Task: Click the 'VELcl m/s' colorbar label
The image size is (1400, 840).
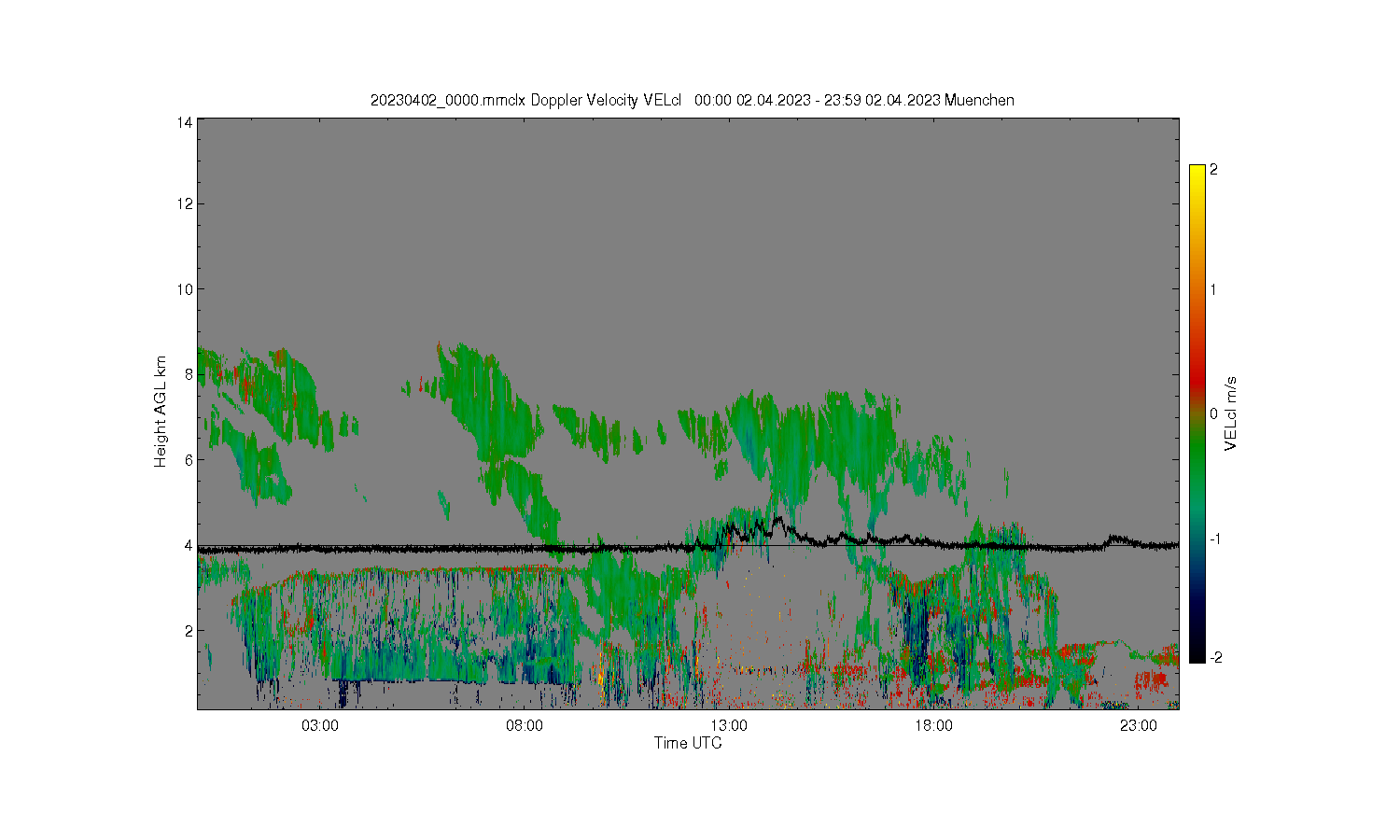Action: click(x=1231, y=413)
